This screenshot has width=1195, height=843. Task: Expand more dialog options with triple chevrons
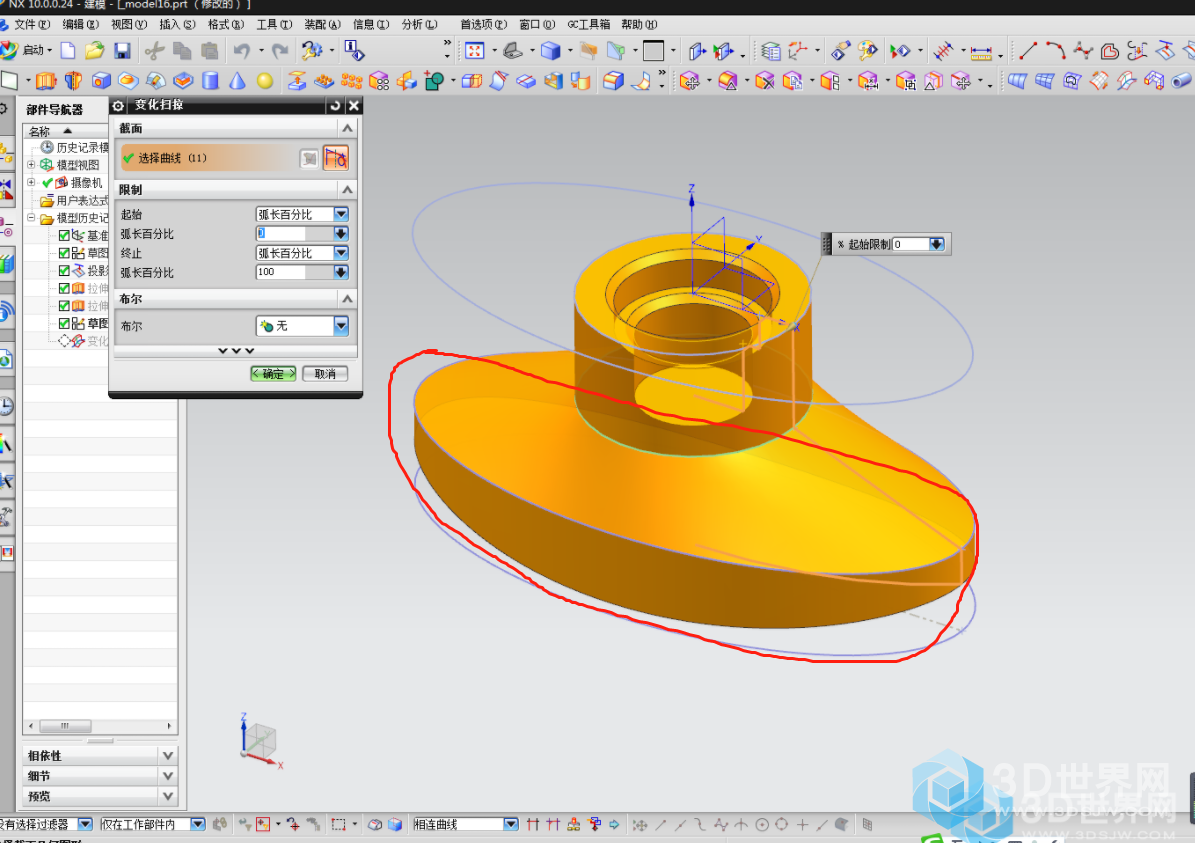pos(235,351)
